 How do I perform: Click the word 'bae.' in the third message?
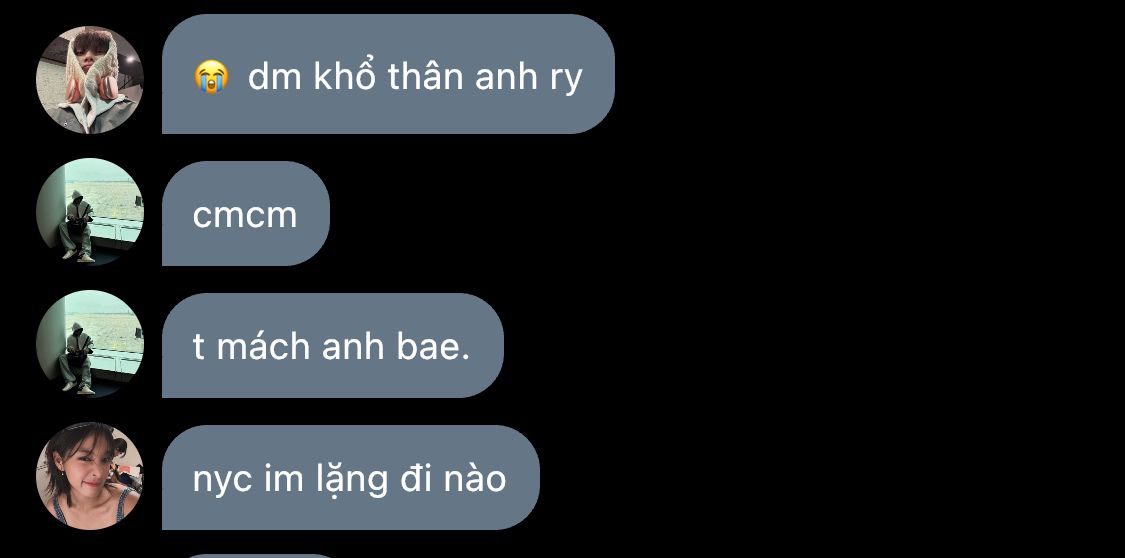(x=433, y=346)
